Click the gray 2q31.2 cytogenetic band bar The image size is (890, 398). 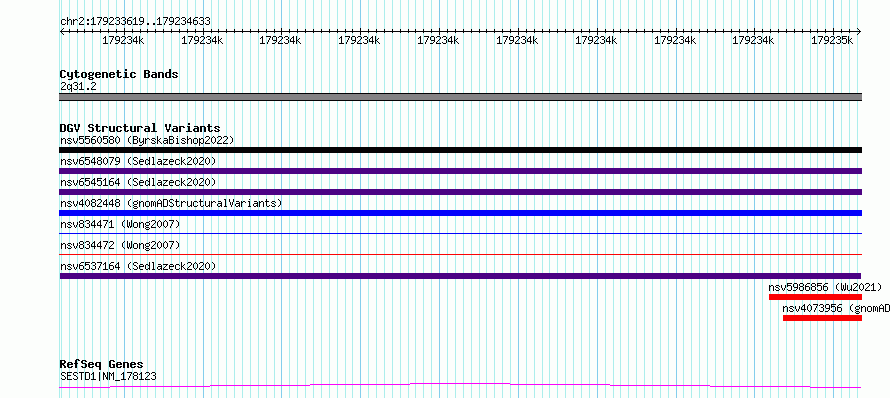[460, 97]
